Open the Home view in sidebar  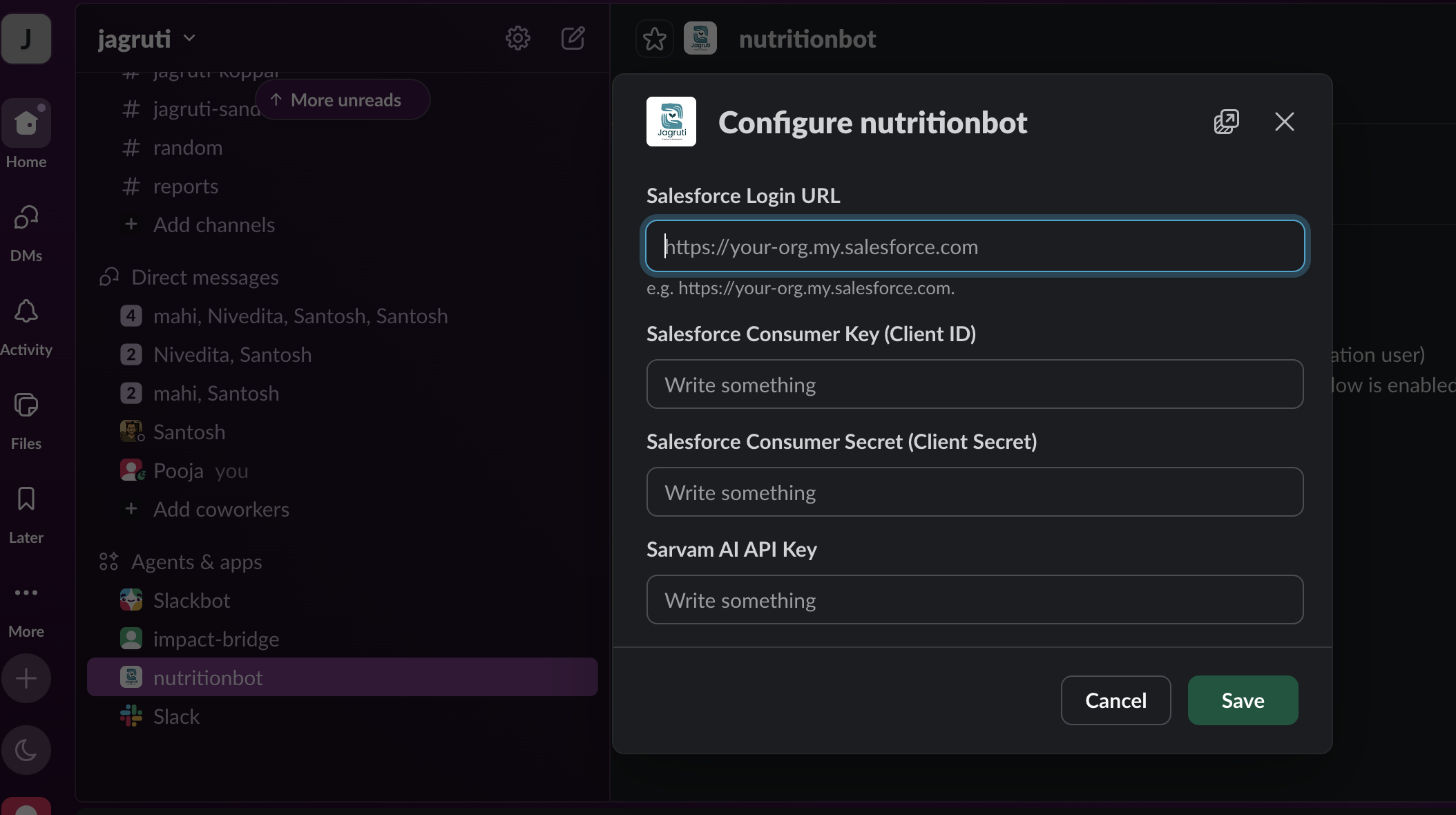tap(26, 134)
